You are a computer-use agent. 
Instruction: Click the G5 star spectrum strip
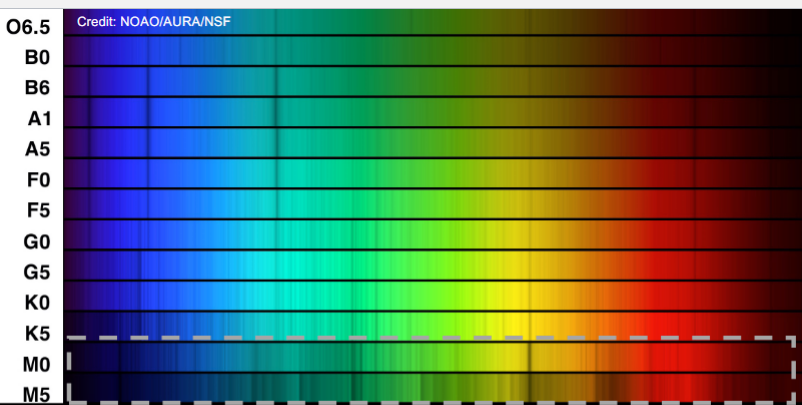[433, 266]
